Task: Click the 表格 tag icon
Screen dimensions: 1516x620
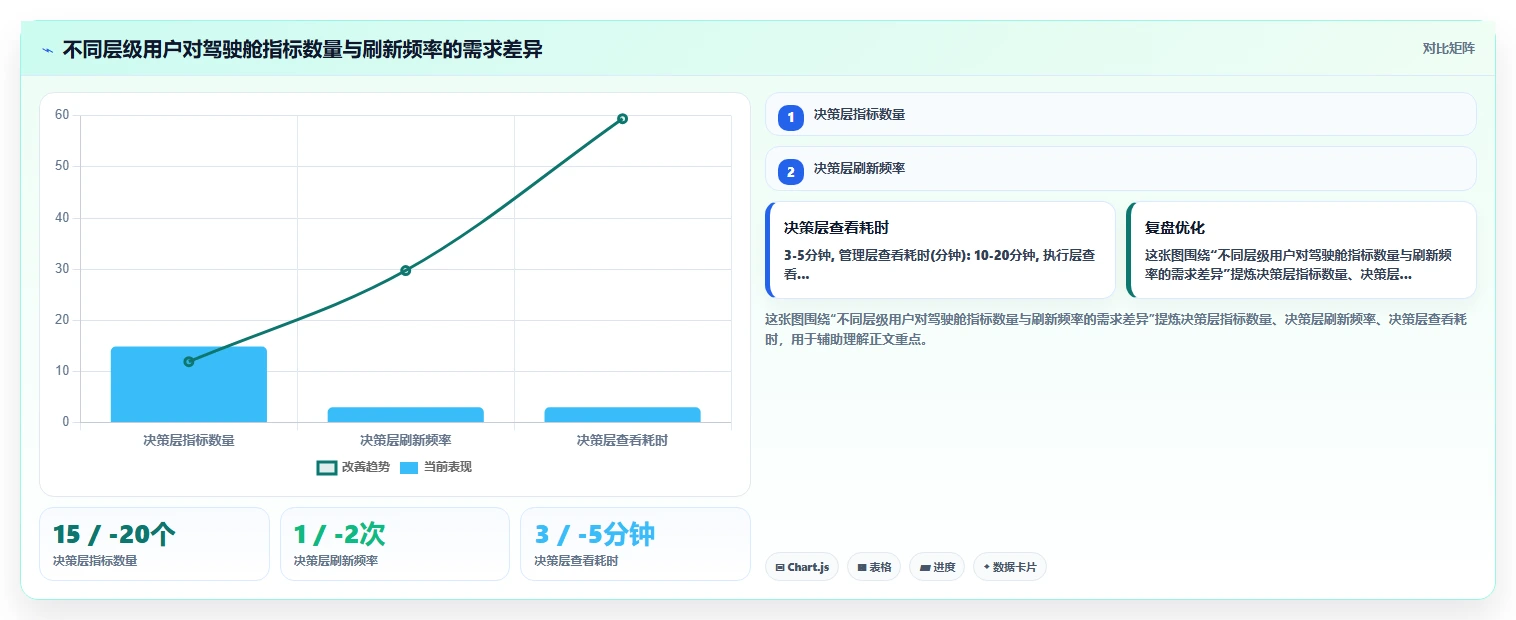Action: coord(862,568)
